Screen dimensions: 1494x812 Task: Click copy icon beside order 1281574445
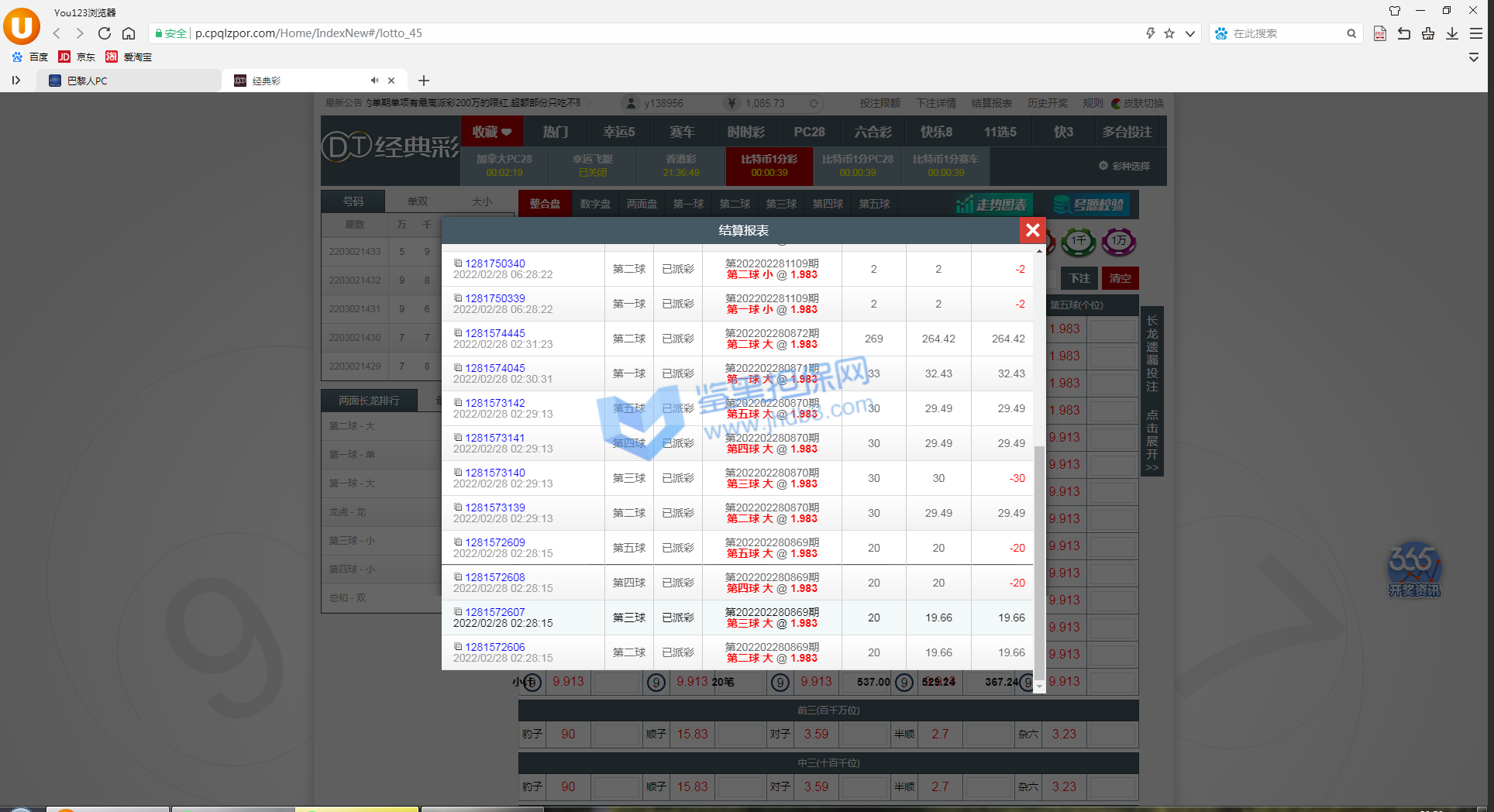458,333
